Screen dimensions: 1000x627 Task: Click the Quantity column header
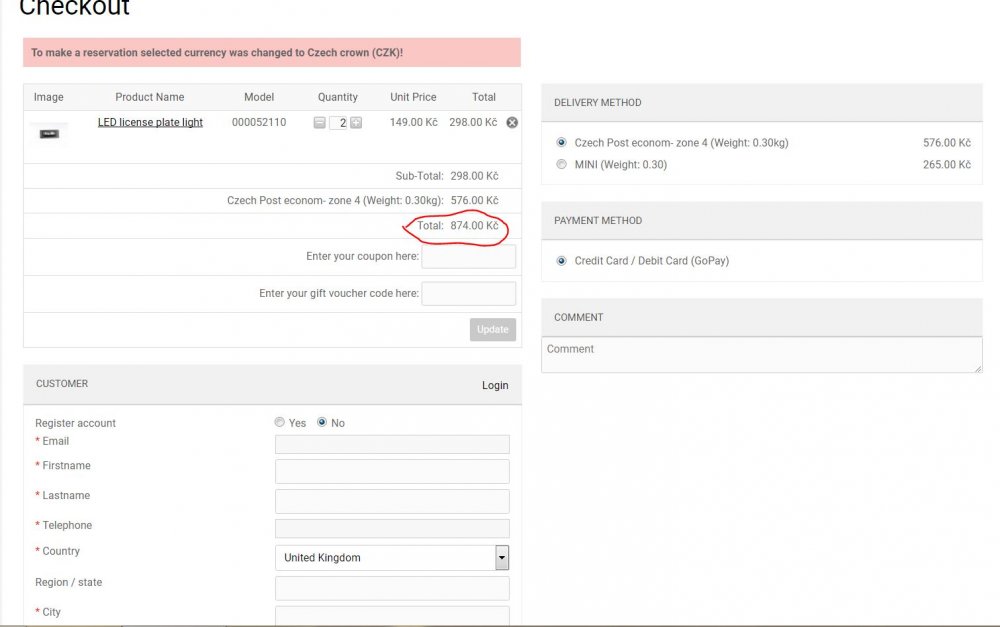pos(338,97)
